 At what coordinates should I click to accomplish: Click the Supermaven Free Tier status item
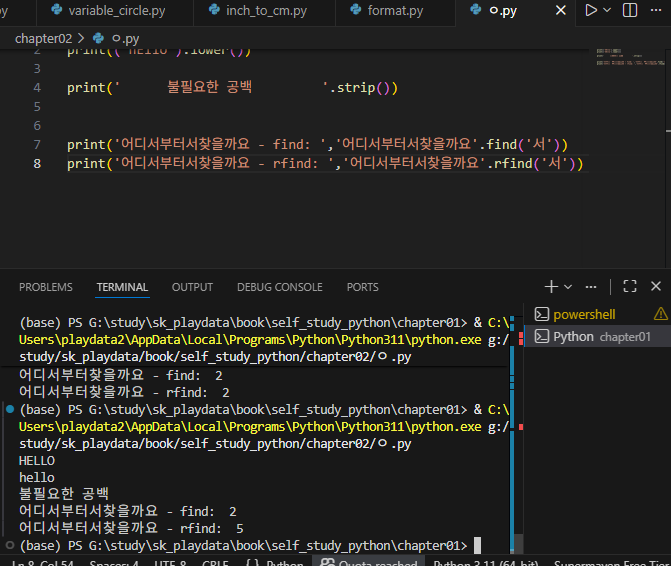(x=612, y=561)
